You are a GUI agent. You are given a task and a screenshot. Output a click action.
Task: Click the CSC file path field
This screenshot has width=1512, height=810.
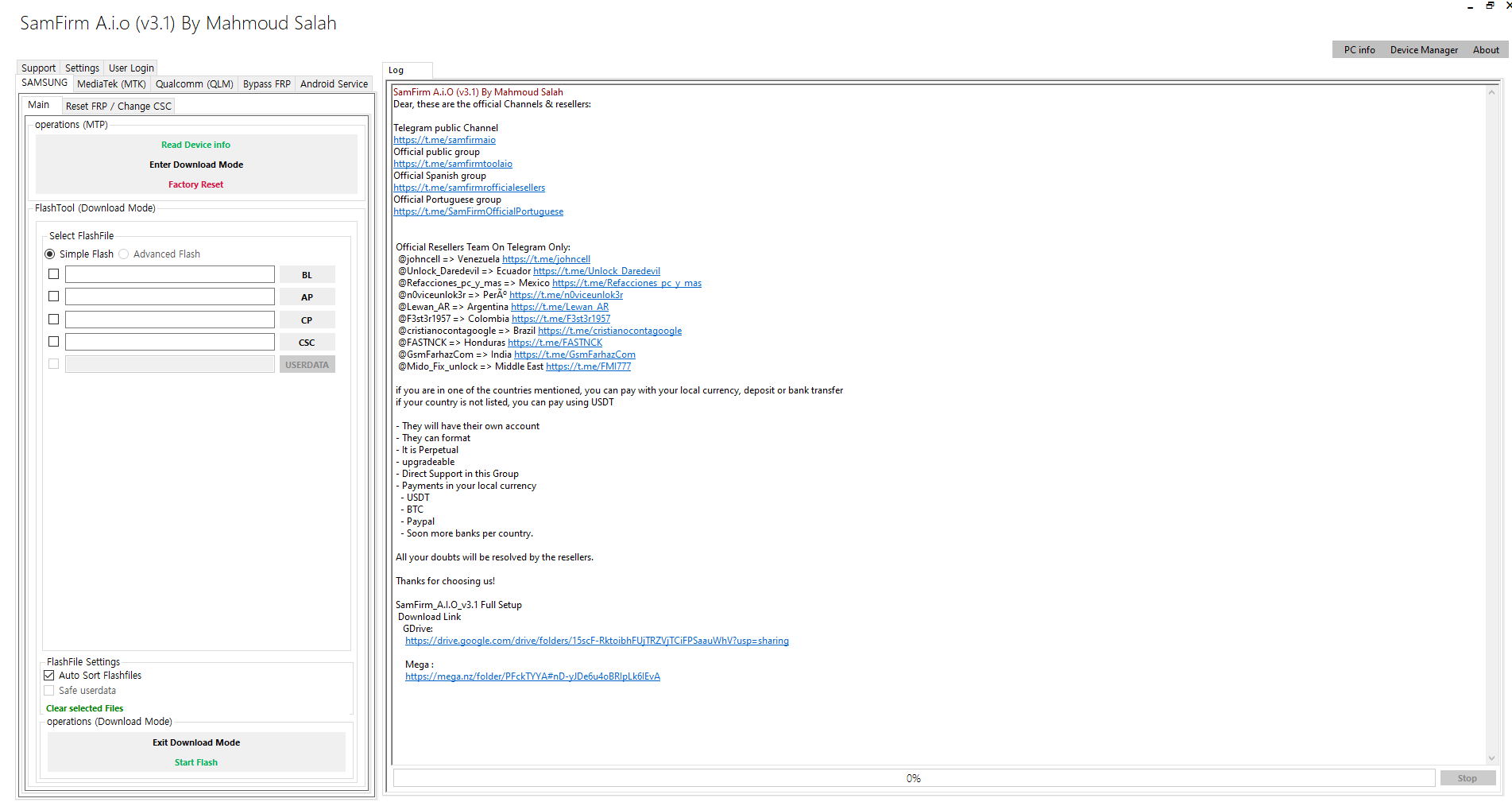(170, 342)
